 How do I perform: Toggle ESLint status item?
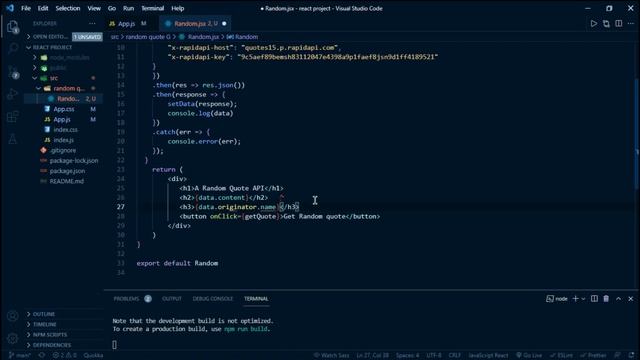tap(561, 356)
